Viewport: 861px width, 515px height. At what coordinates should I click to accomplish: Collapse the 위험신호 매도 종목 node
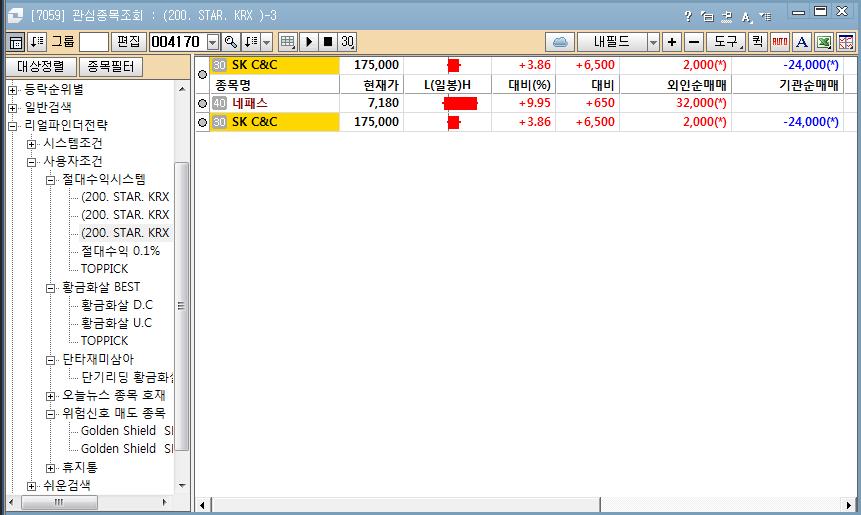click(50, 415)
